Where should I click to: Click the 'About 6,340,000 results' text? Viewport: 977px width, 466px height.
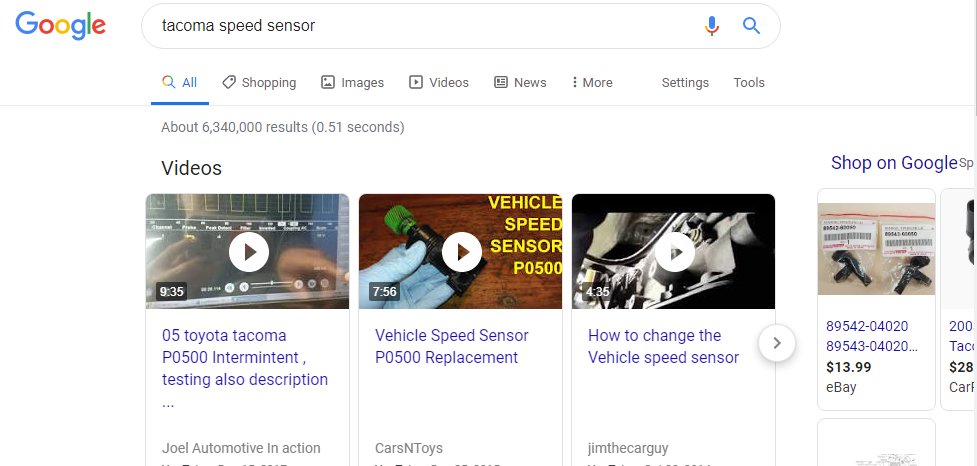click(282, 127)
